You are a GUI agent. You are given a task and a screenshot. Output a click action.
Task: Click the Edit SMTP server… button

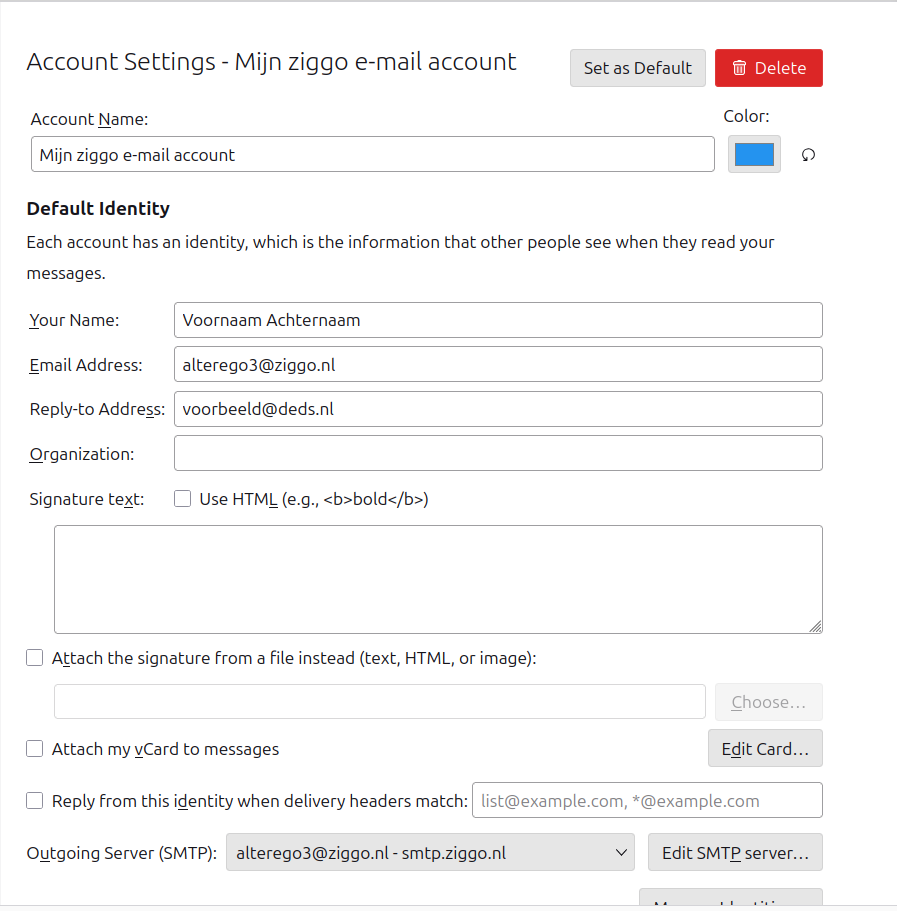[x=735, y=852]
